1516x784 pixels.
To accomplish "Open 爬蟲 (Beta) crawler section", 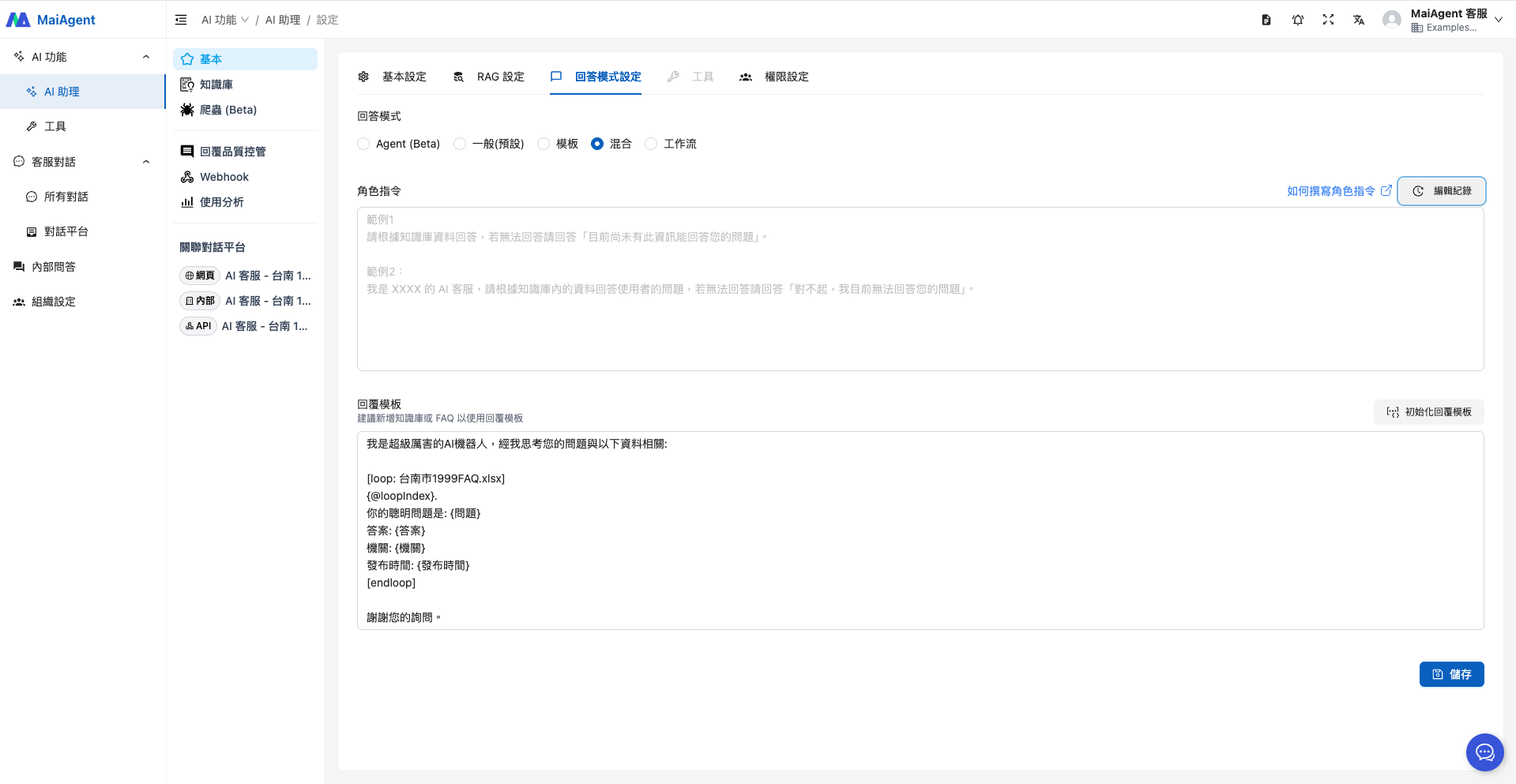I will (228, 110).
